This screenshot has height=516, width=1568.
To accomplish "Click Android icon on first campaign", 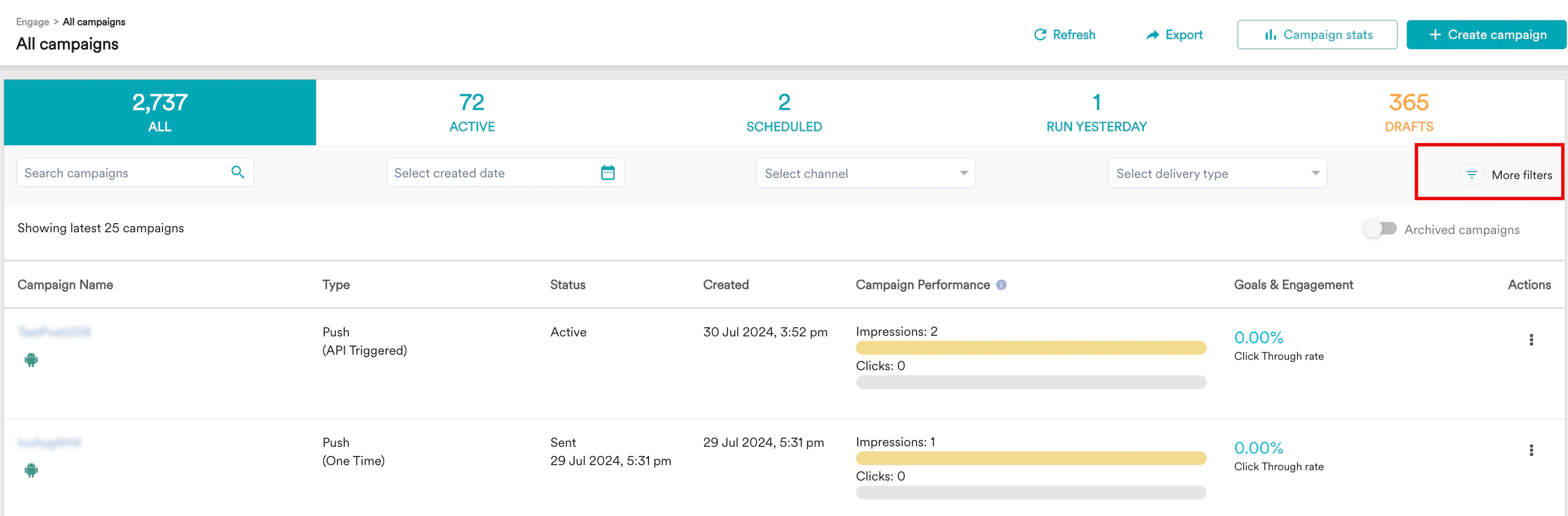I will (31, 359).
